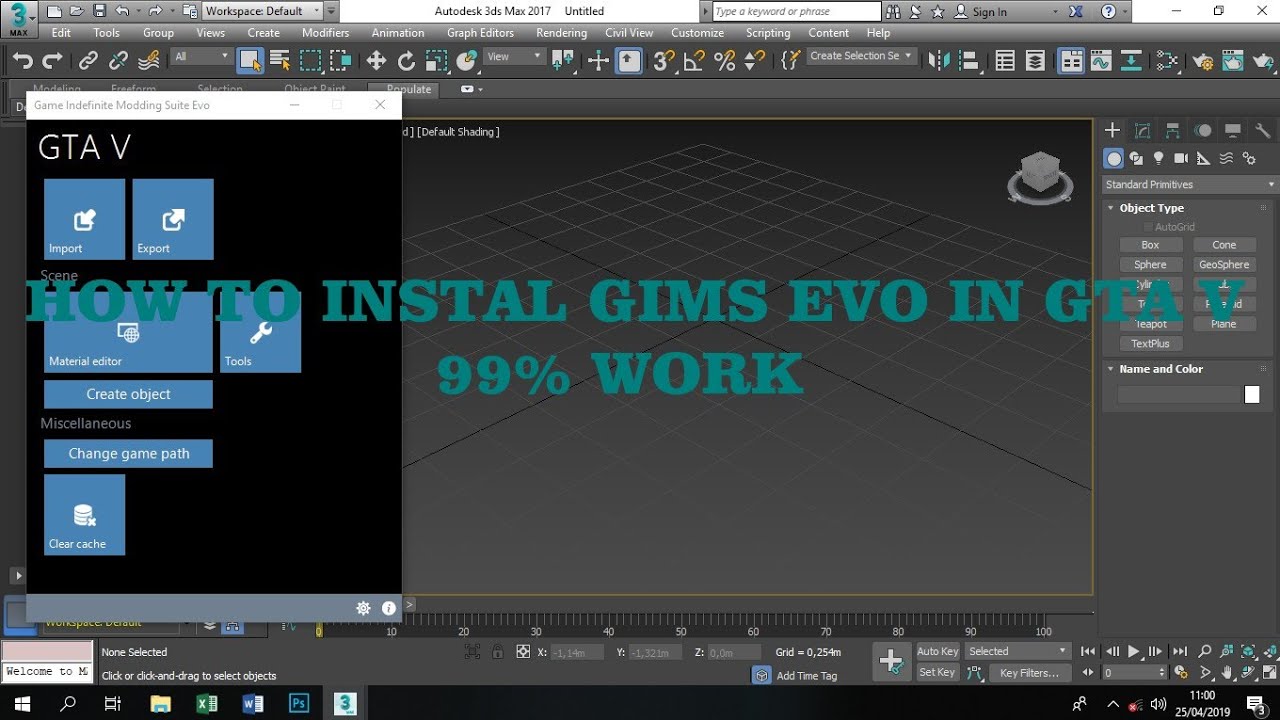Select the Select and Move tool
The width and height of the screenshot is (1280, 720).
coord(376,61)
